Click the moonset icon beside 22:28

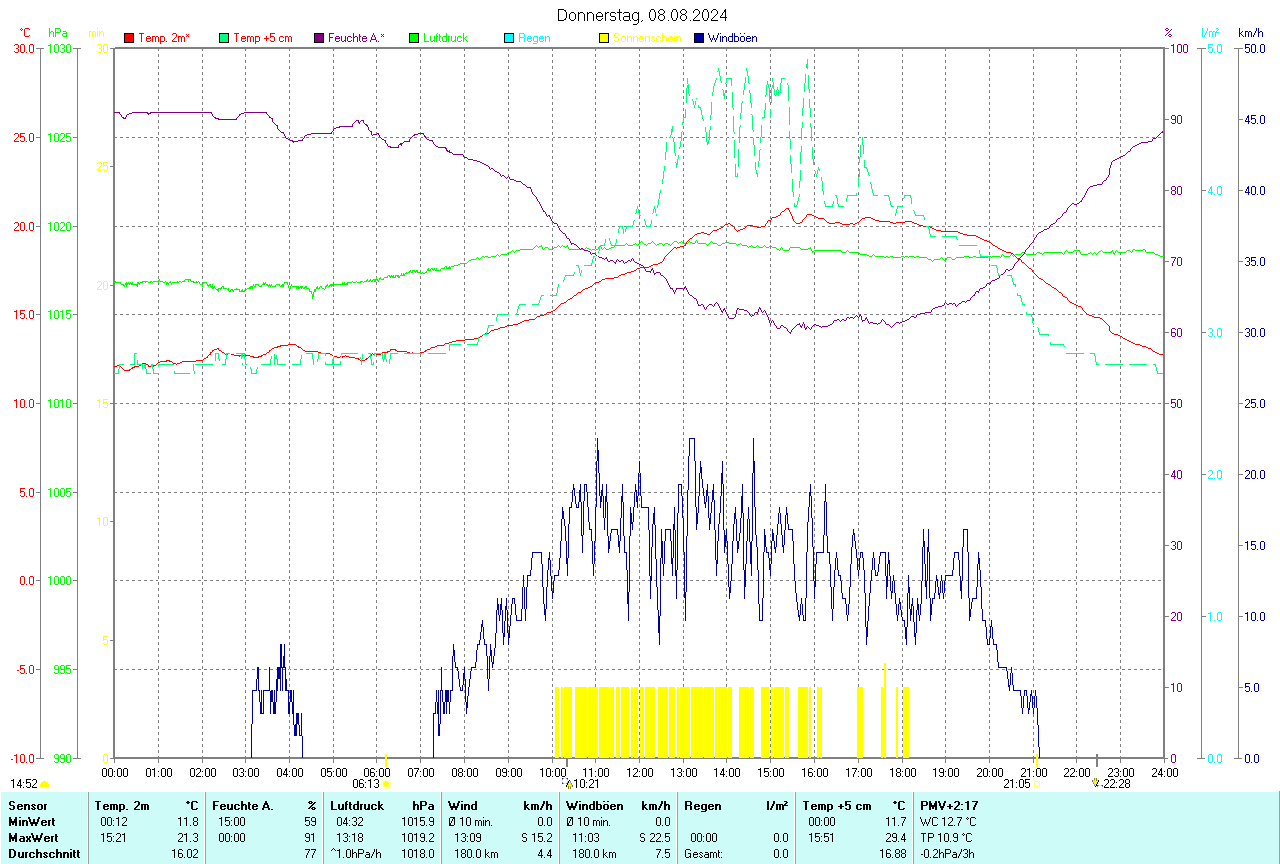(x=1096, y=784)
